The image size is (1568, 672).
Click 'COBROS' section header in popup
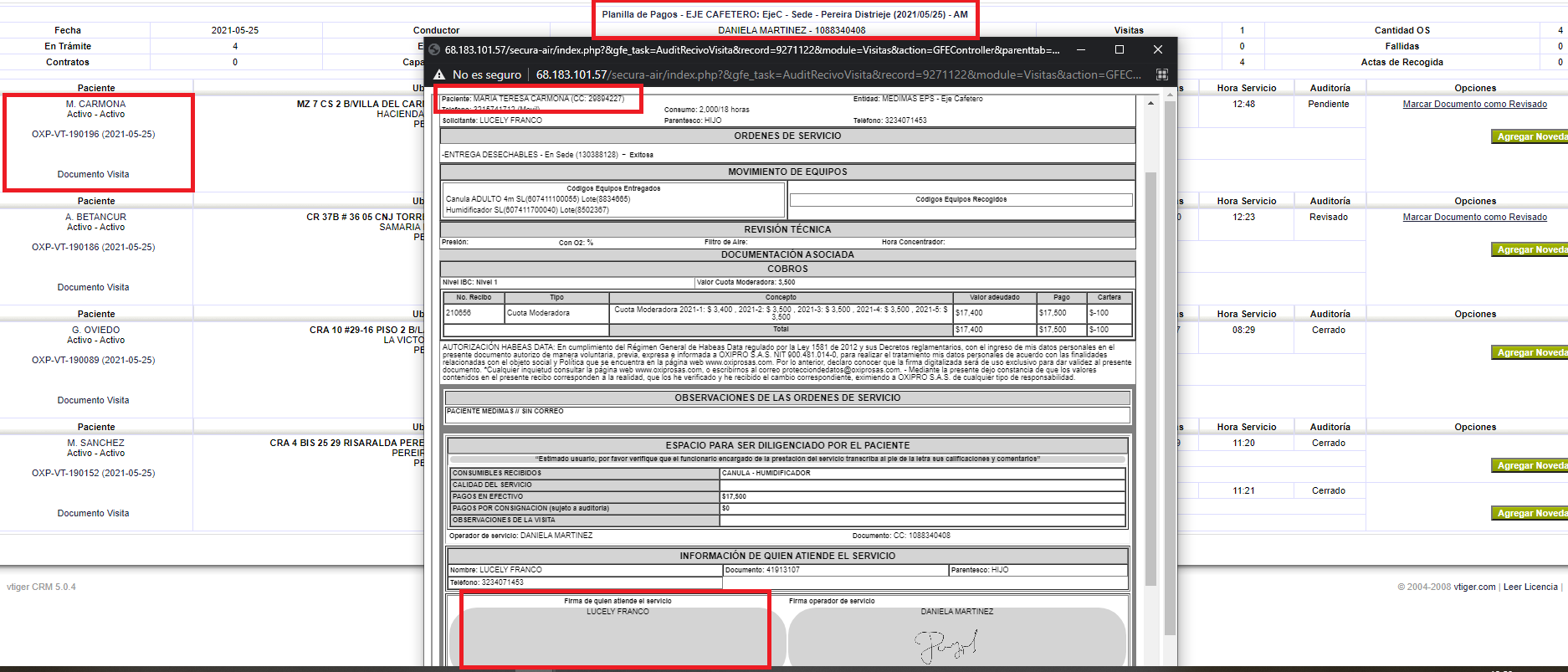(787, 269)
